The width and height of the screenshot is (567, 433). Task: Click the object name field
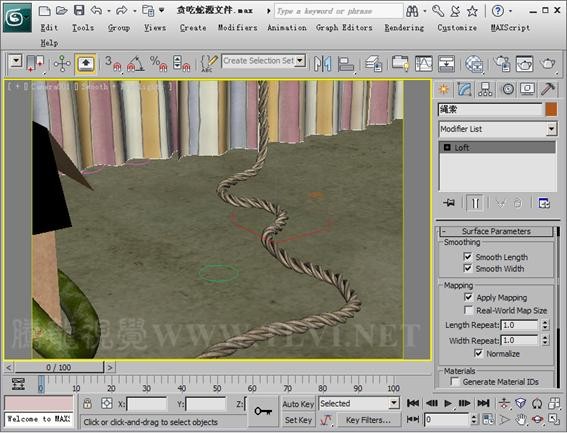pos(490,110)
